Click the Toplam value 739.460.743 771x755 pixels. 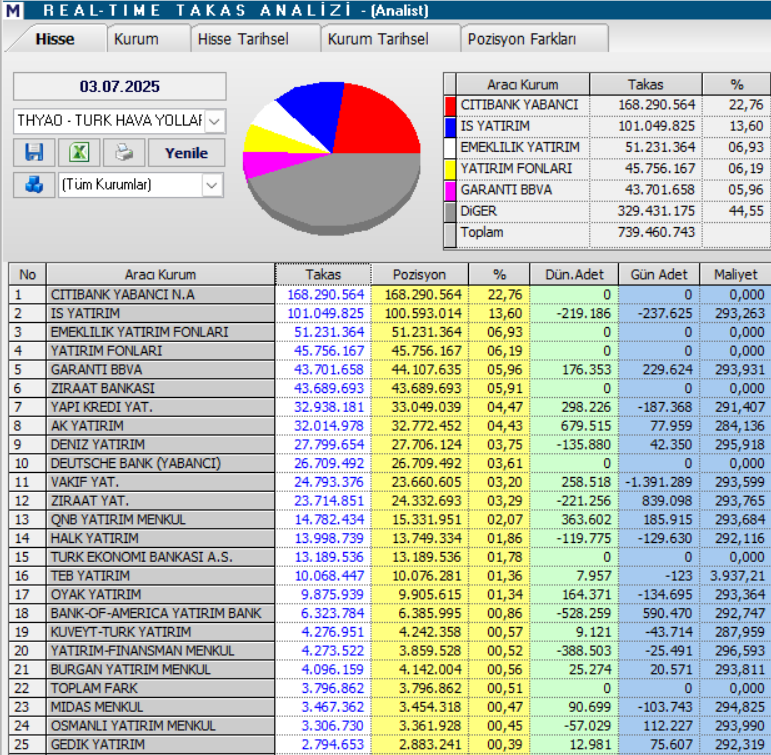(x=656, y=232)
